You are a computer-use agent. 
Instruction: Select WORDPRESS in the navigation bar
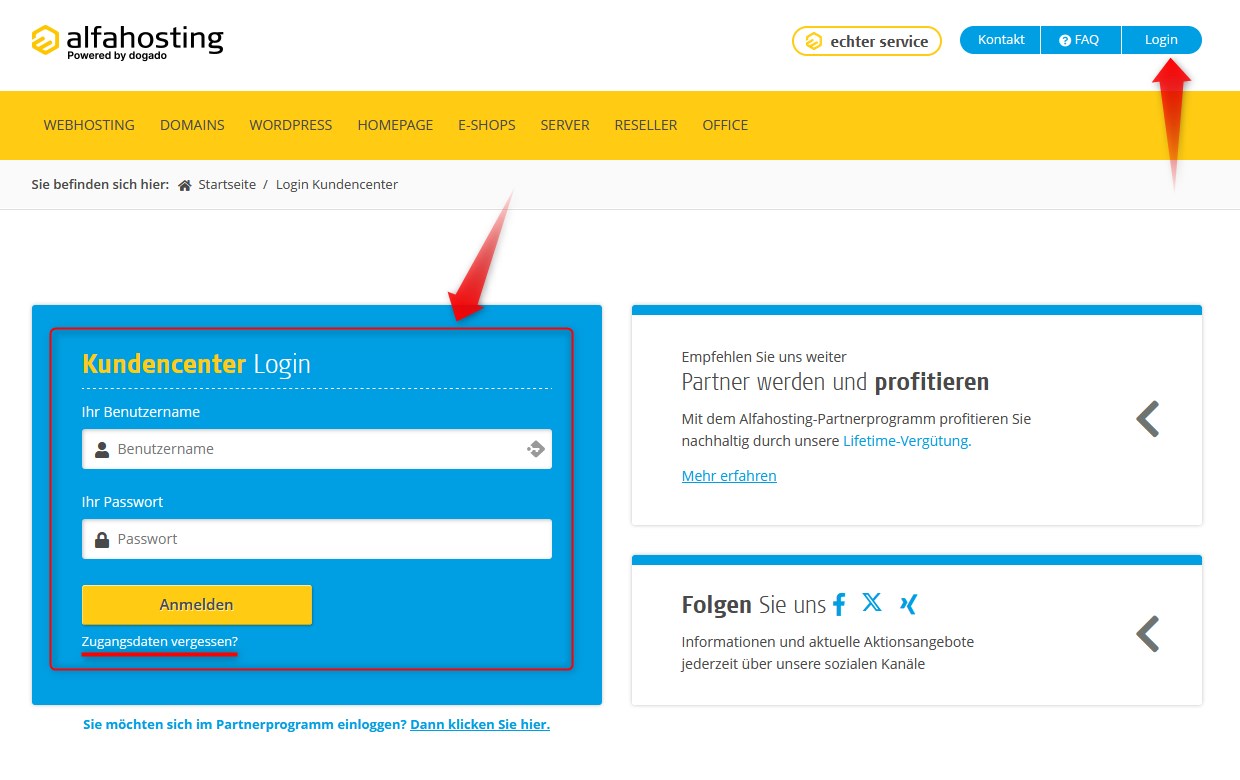pyautogui.click(x=290, y=125)
